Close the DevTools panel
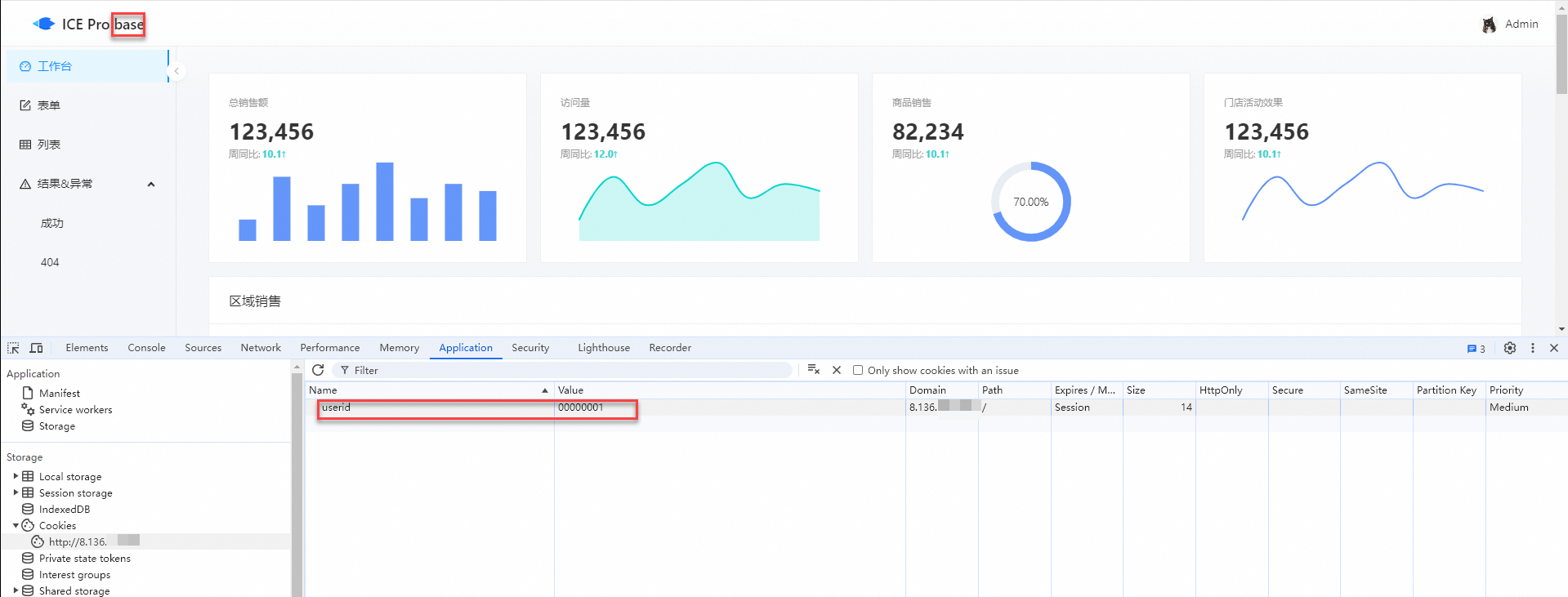 [x=1554, y=348]
